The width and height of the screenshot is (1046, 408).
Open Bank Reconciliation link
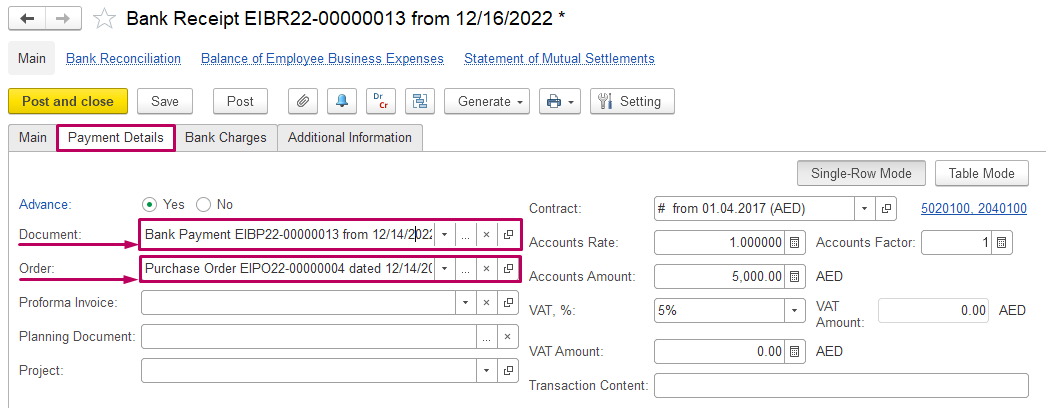pos(123,59)
